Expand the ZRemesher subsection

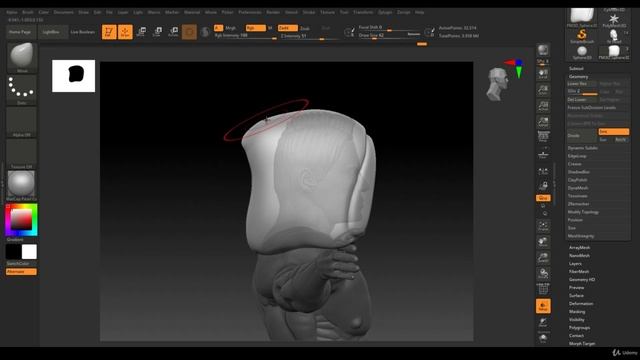coord(578,204)
